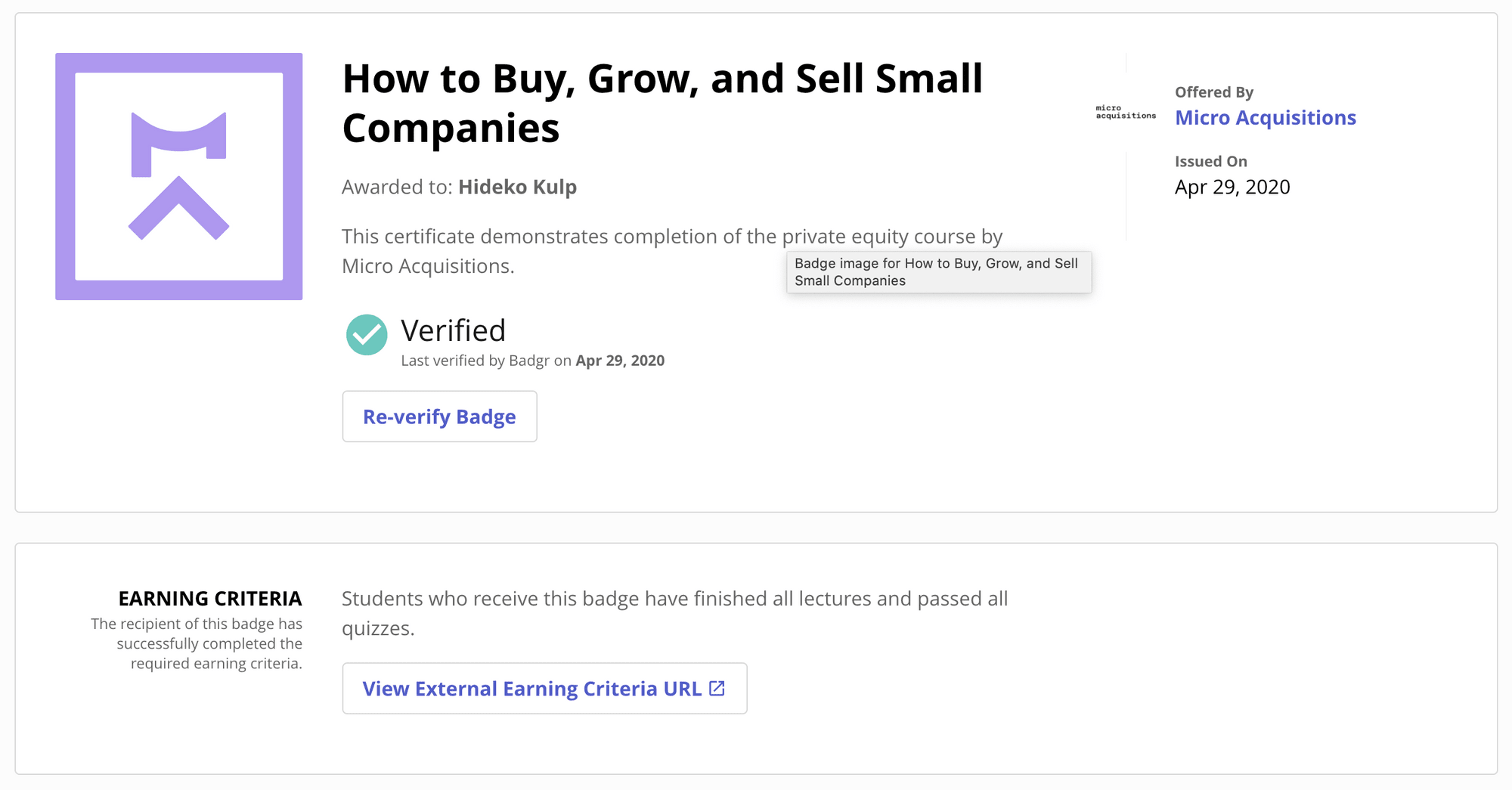Click the earning criteria description text
Image resolution: width=1512 pixels, height=790 pixels.
point(674,613)
